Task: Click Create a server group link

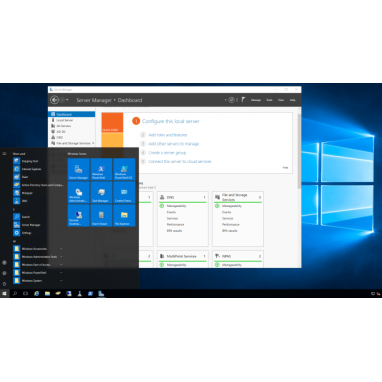Action: 167,153
